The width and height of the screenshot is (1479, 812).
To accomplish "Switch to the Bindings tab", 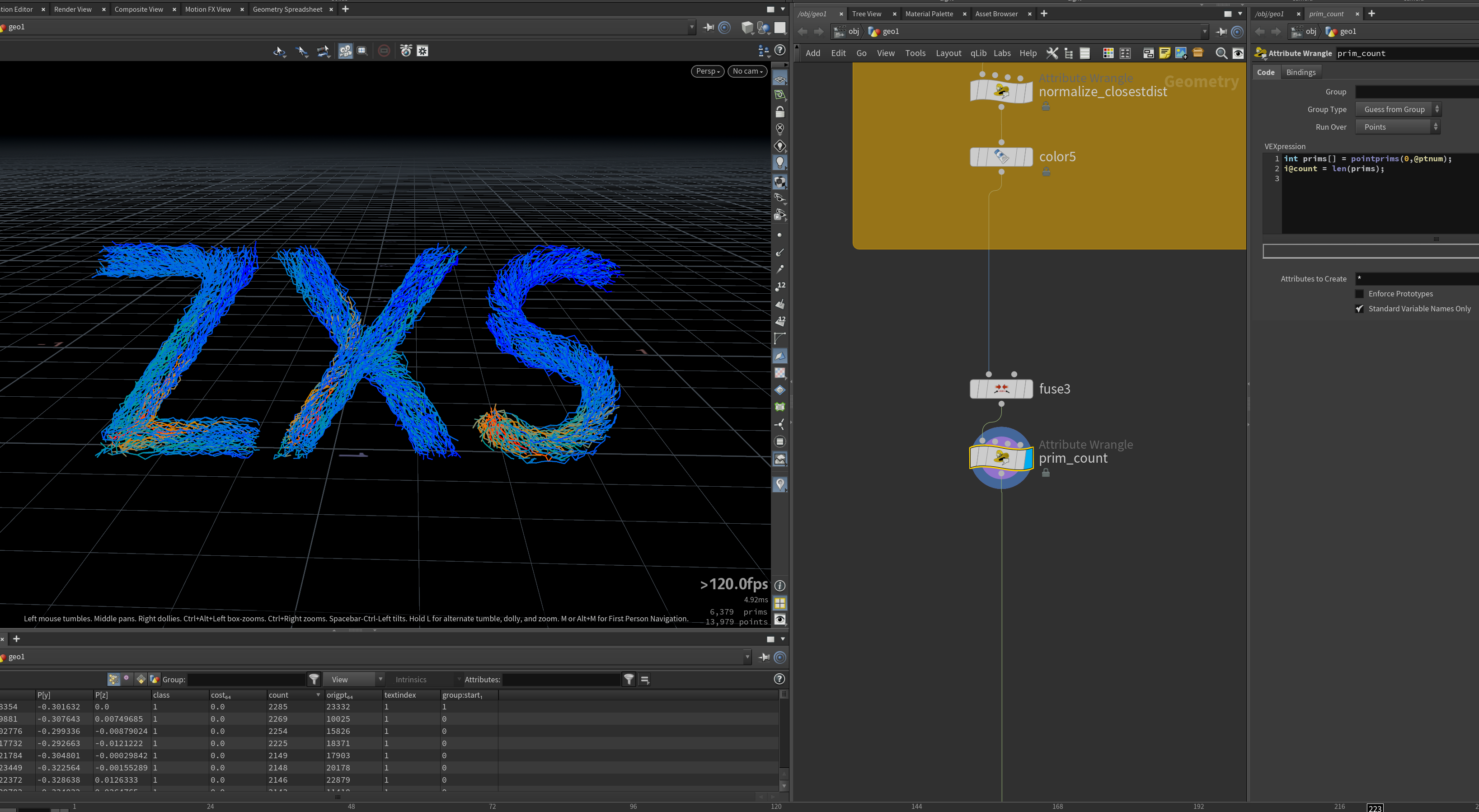I will pyautogui.click(x=1301, y=72).
